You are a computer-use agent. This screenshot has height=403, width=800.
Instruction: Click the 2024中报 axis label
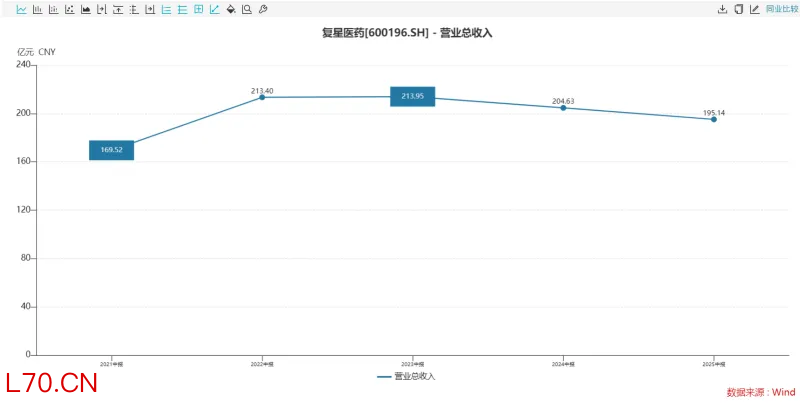pos(563,364)
